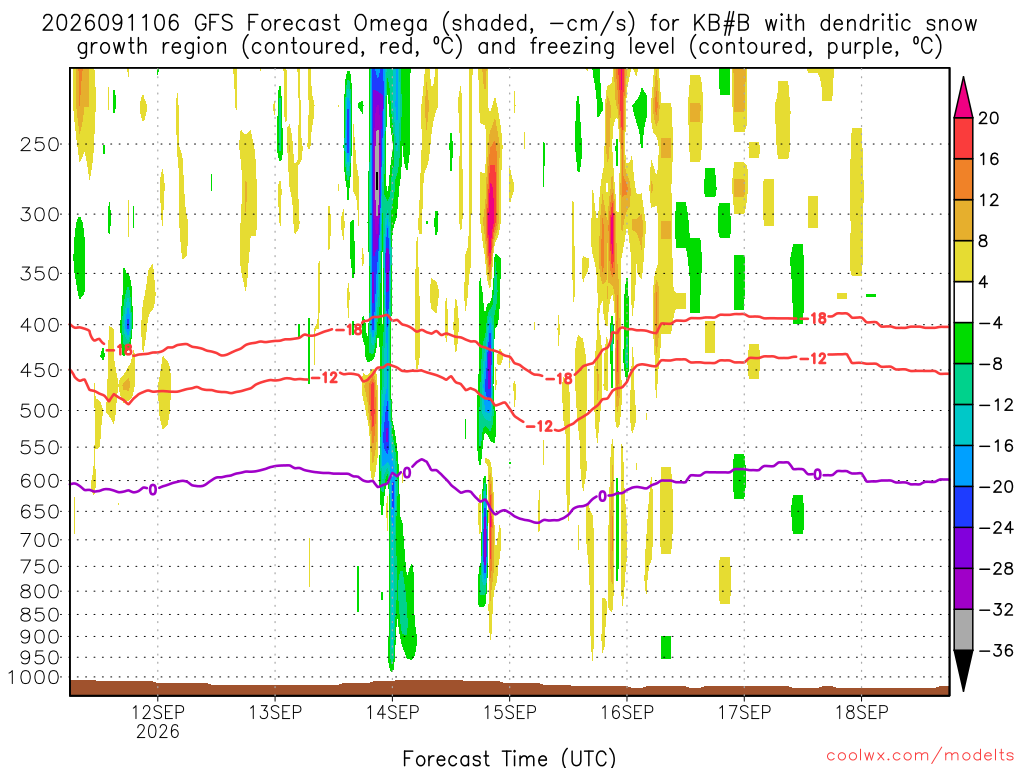Image resolution: width=1024 pixels, height=768 pixels.
Task: Click the Forecast Time (UTC) axis title
Action: point(509,758)
